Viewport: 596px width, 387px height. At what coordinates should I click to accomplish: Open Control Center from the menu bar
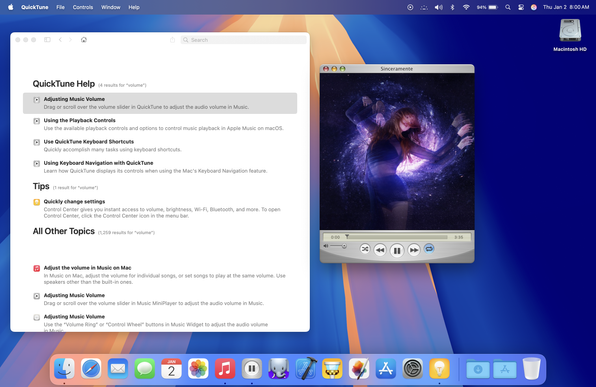tap(521, 7)
